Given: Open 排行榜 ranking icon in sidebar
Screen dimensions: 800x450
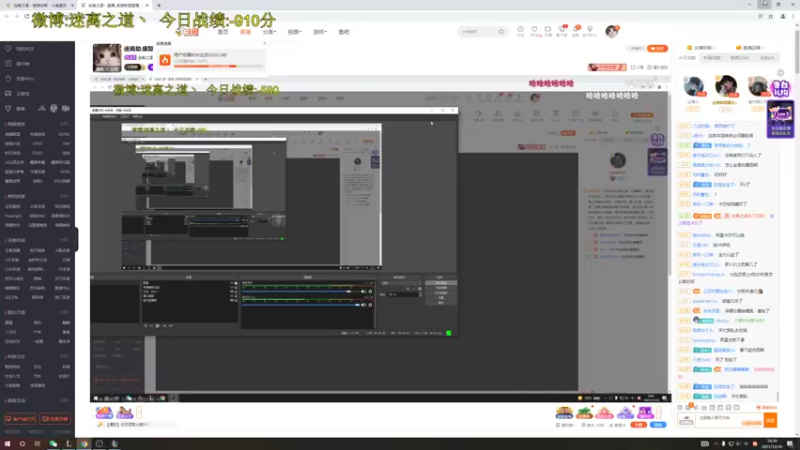Looking at the screenshot, I should [8, 64].
